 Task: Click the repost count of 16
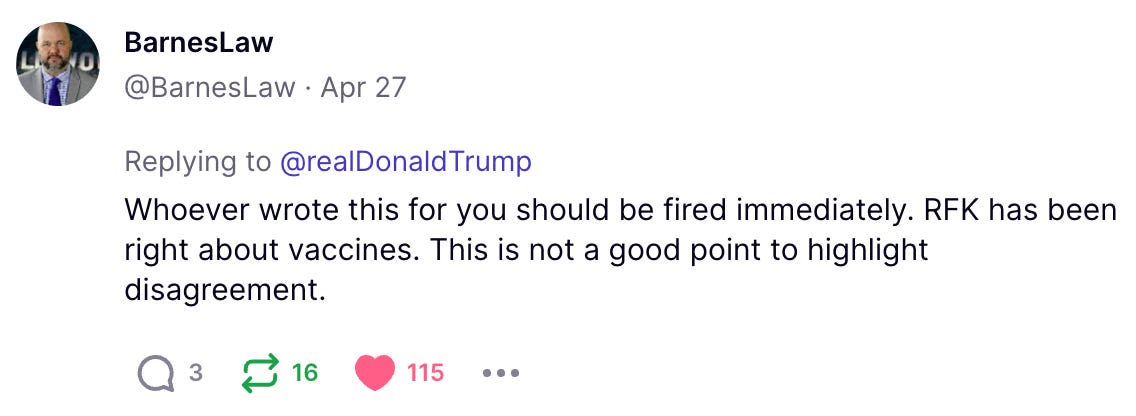[x=305, y=373]
